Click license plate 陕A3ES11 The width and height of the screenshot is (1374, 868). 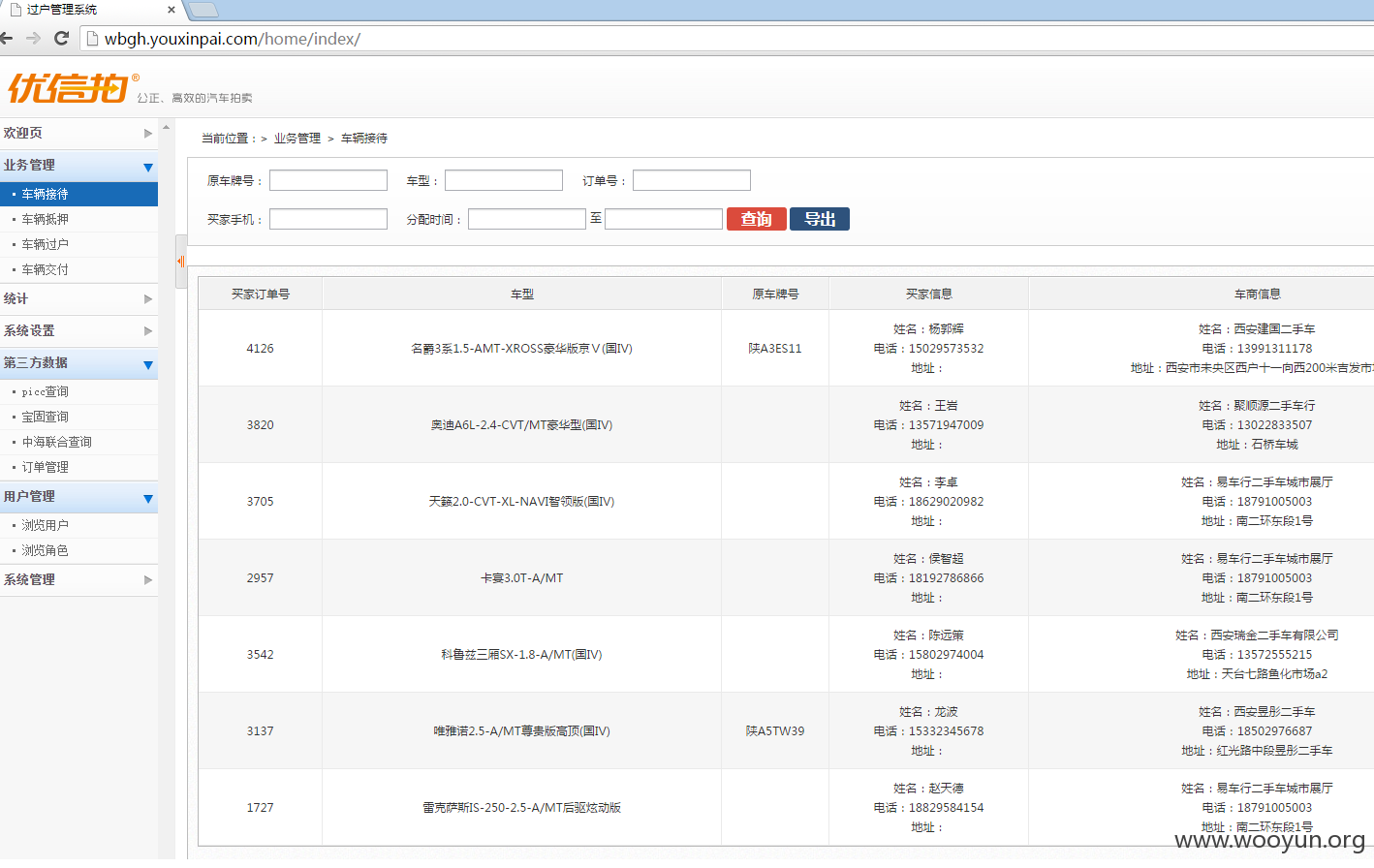(775, 349)
